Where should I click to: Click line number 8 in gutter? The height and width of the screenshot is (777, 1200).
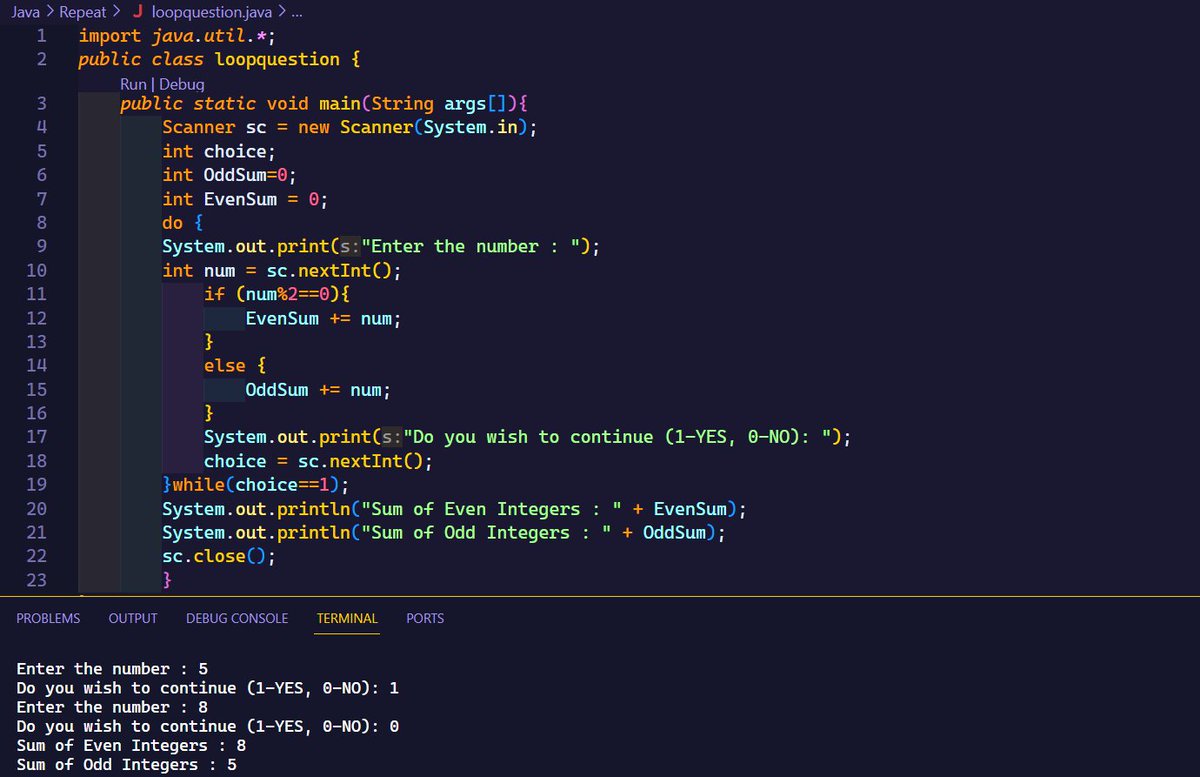coord(42,222)
